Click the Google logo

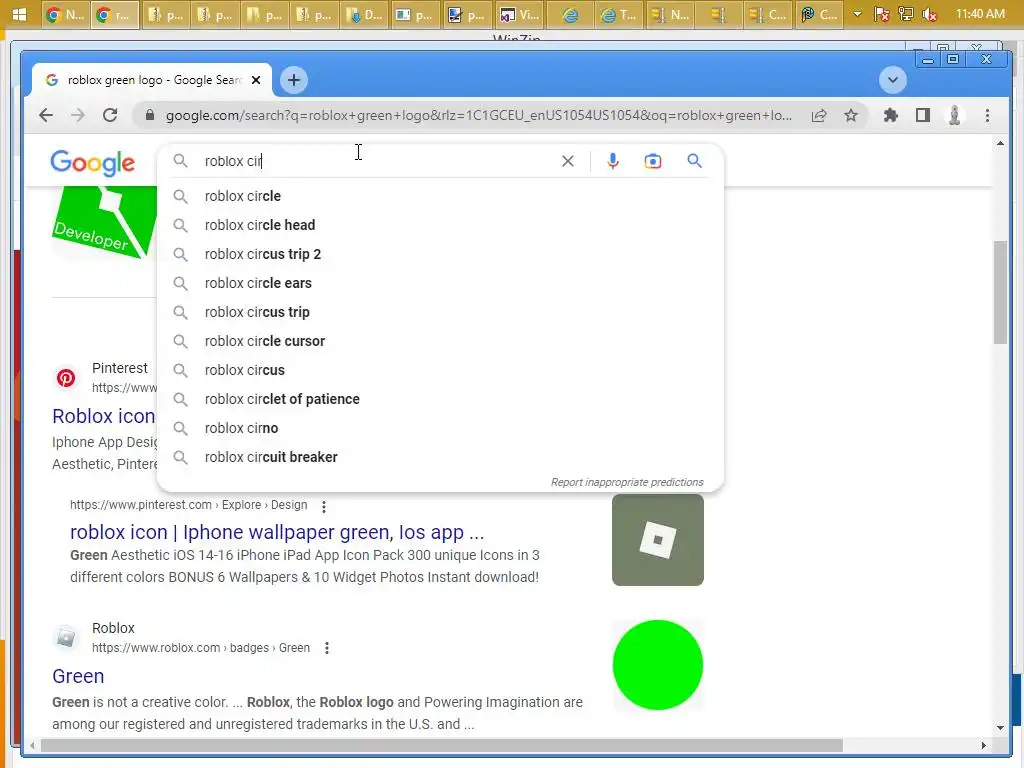click(93, 163)
